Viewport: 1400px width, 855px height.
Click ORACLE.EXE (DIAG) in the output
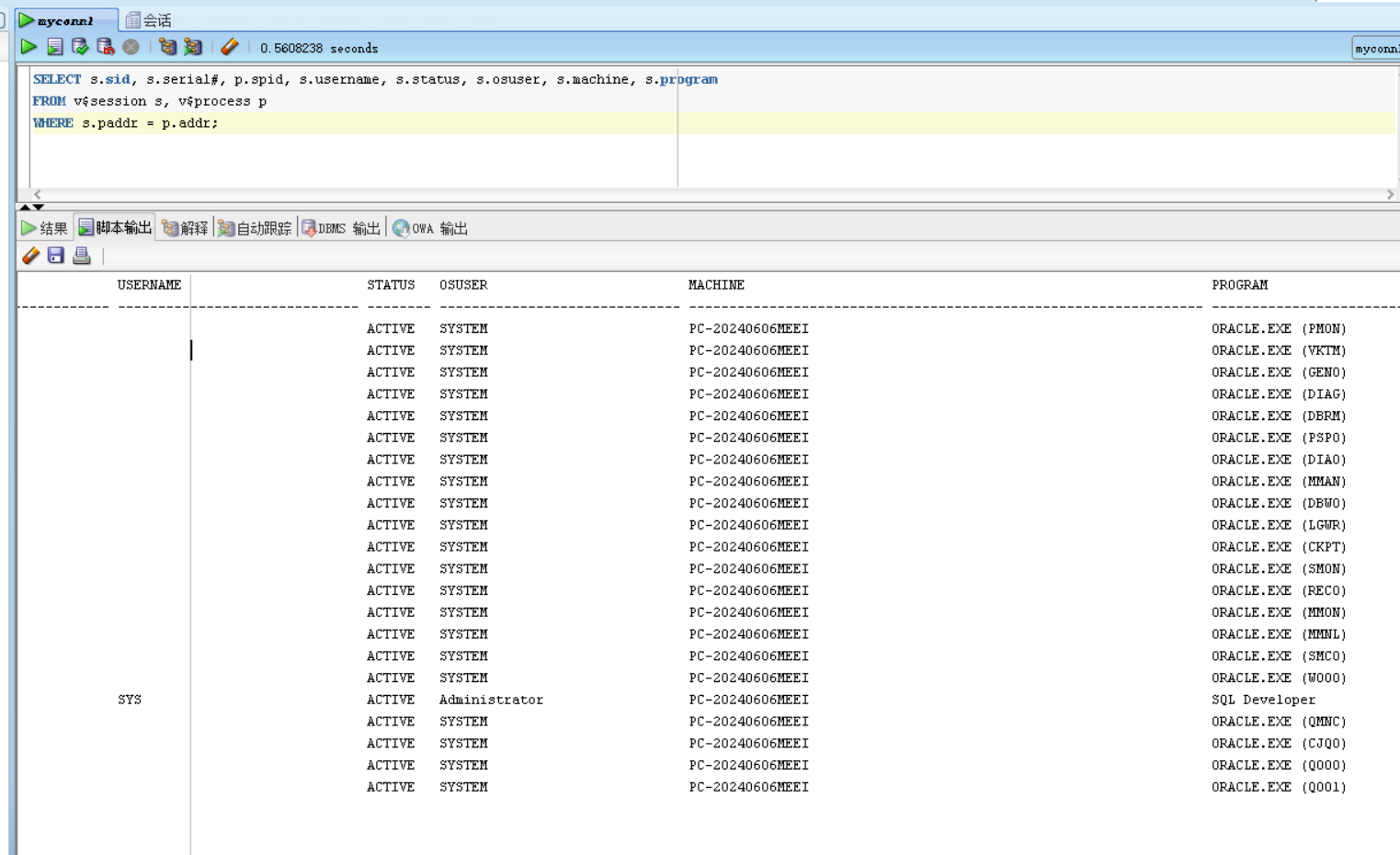coord(1279,394)
